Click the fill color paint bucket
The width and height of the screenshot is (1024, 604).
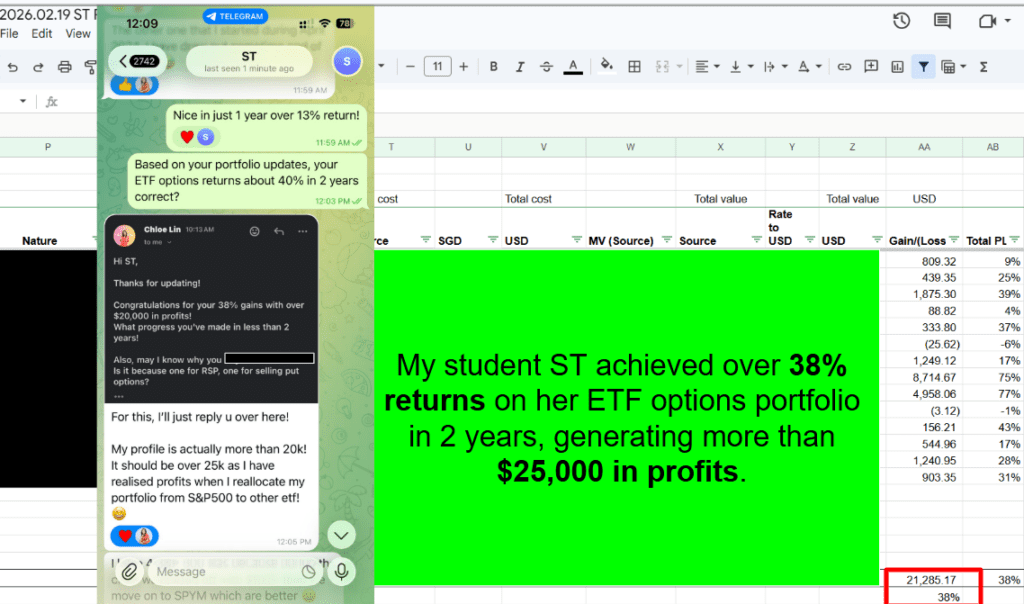[607, 67]
